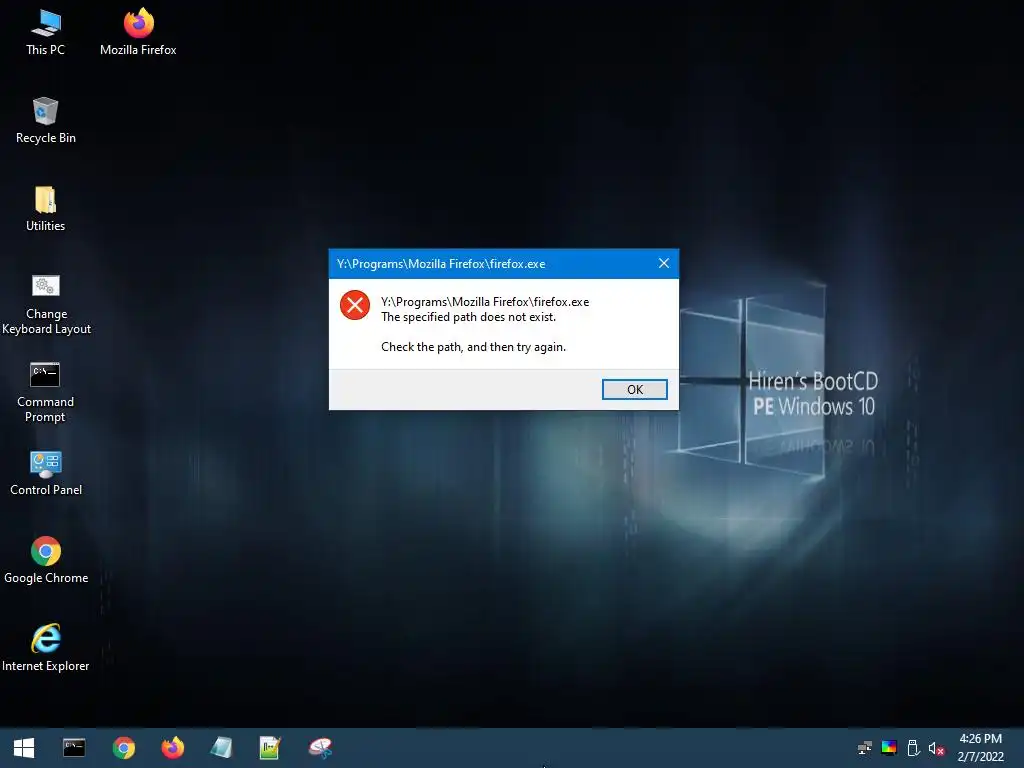Click the USB eject tray icon
This screenshot has height=768, width=1024.
click(x=913, y=748)
